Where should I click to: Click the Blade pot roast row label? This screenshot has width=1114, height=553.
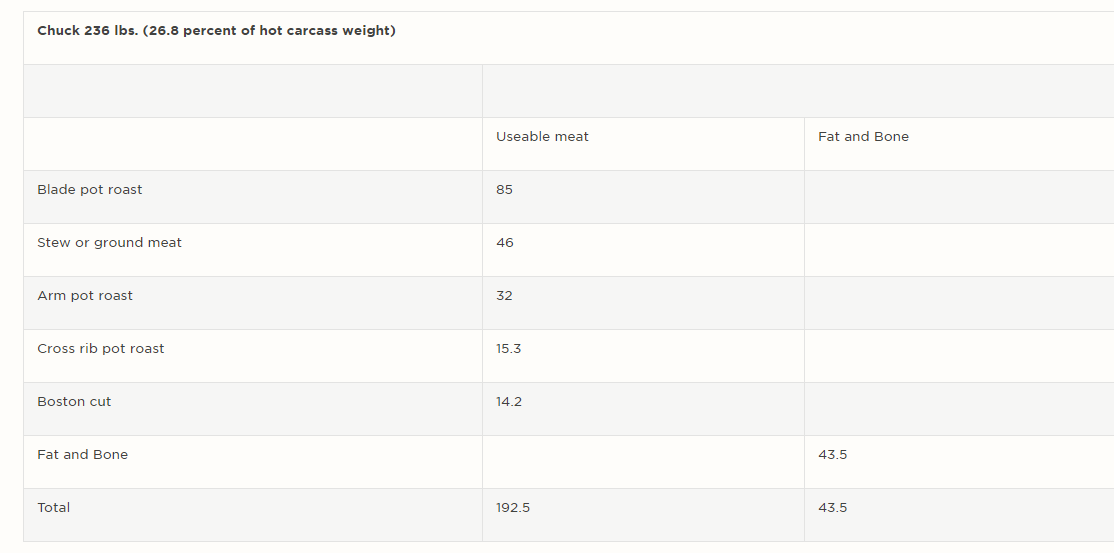(90, 190)
